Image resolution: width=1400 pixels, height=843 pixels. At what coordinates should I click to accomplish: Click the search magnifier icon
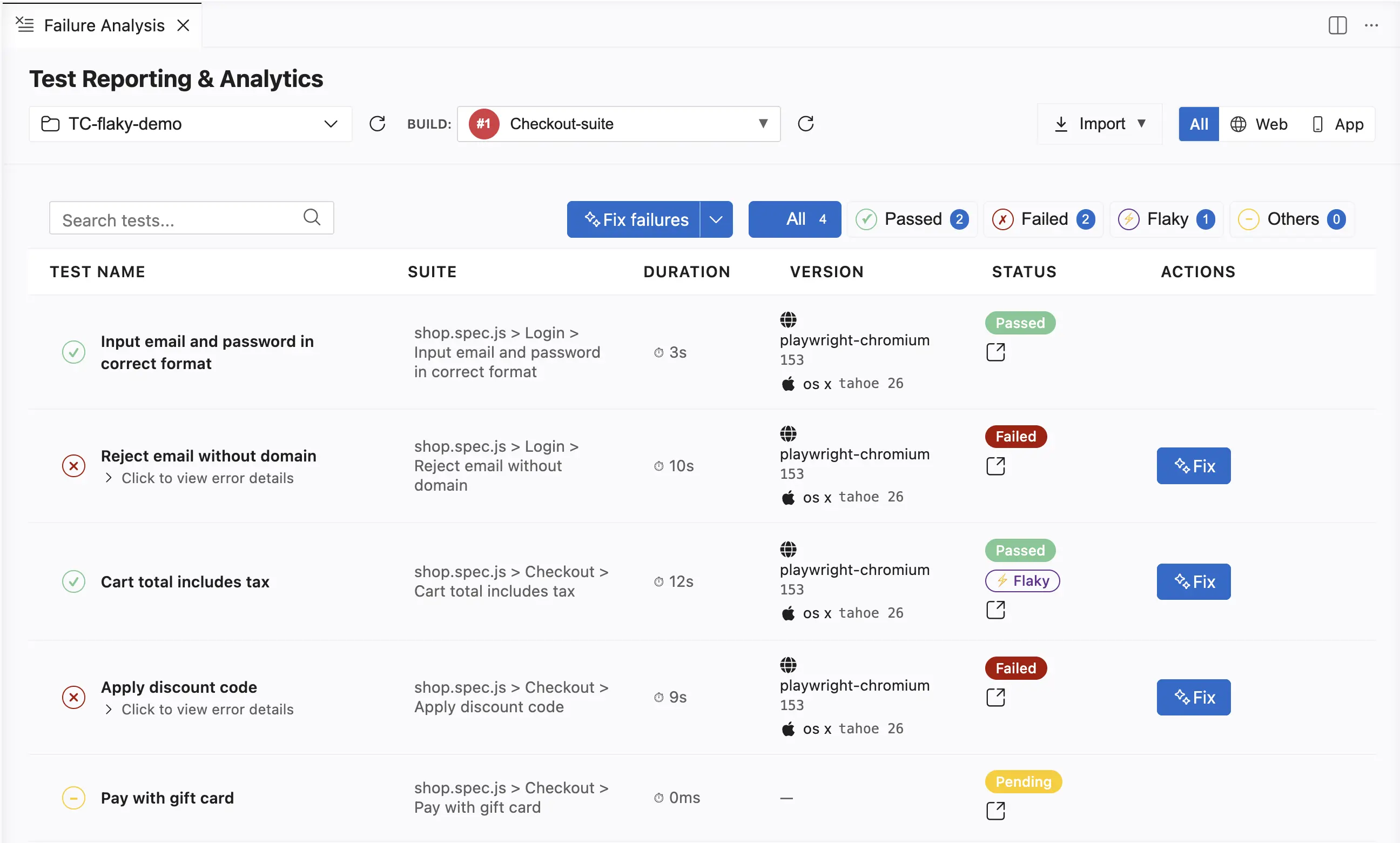coord(312,217)
